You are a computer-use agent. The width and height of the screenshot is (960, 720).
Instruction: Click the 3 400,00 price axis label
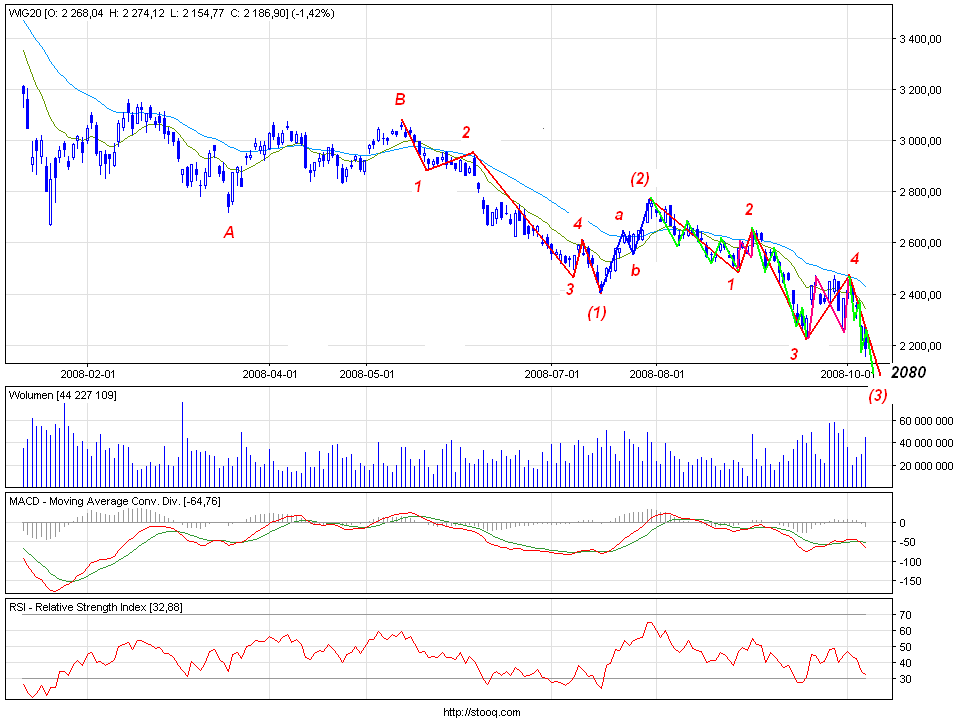pos(922,39)
